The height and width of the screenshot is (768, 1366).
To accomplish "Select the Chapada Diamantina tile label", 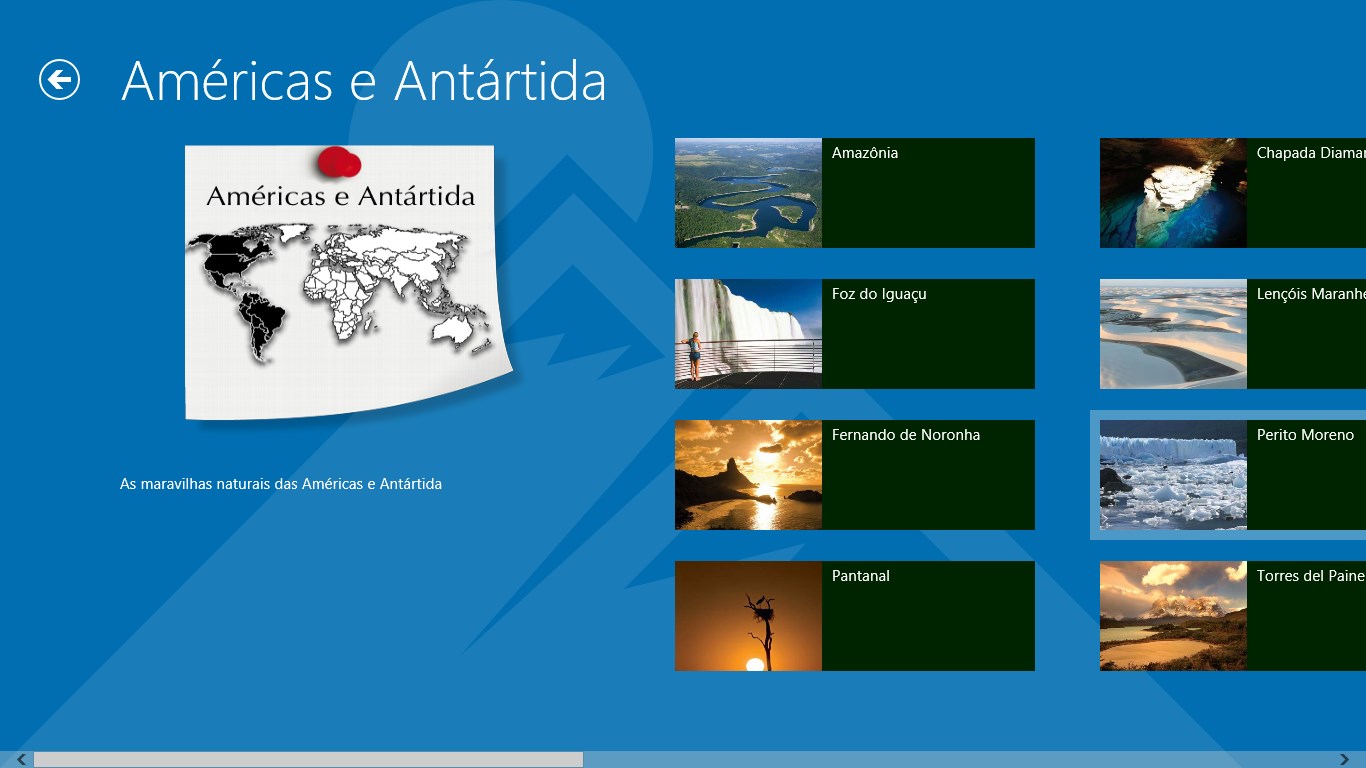I will pos(1311,153).
